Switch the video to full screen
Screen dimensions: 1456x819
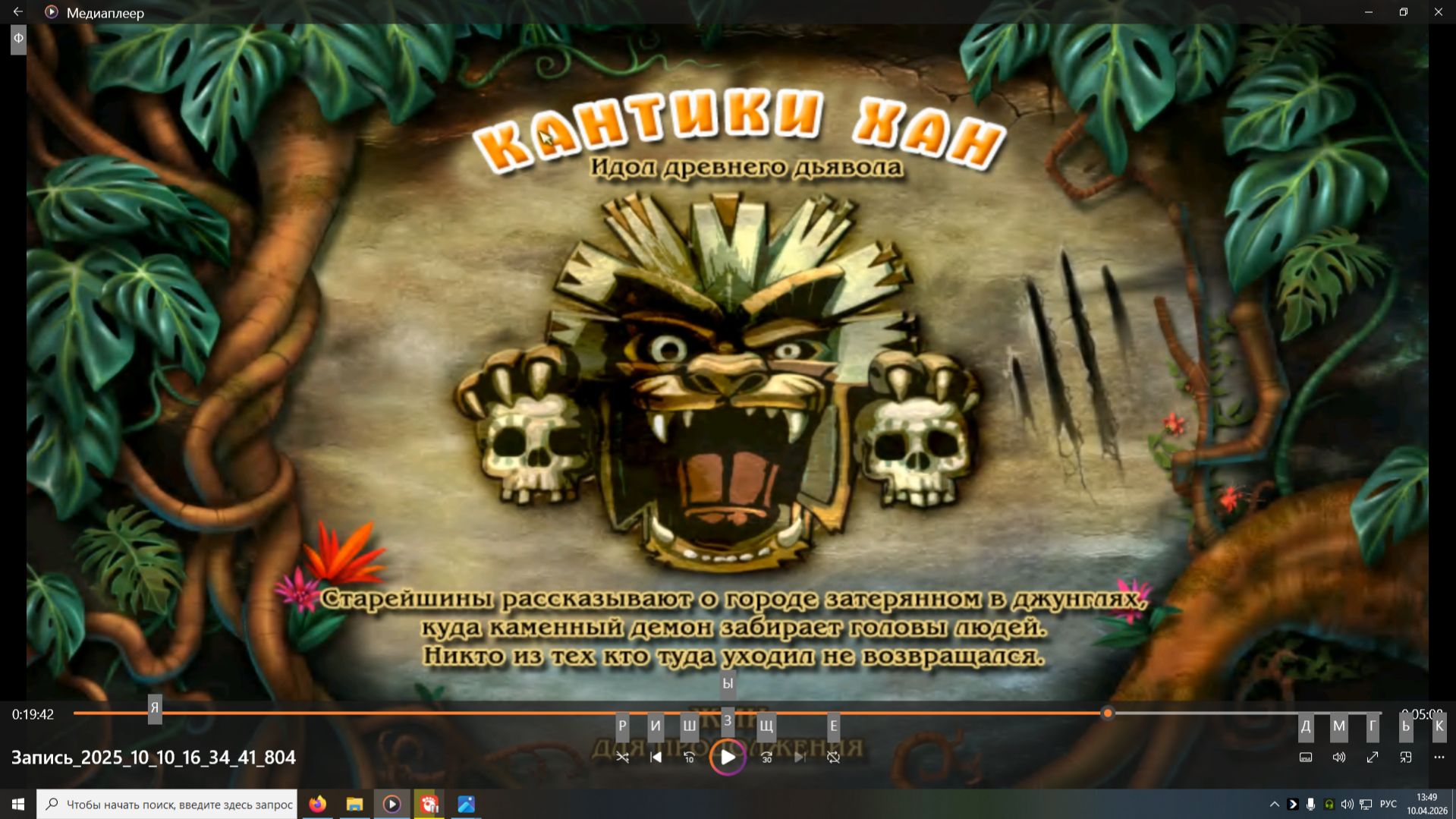(x=1373, y=758)
